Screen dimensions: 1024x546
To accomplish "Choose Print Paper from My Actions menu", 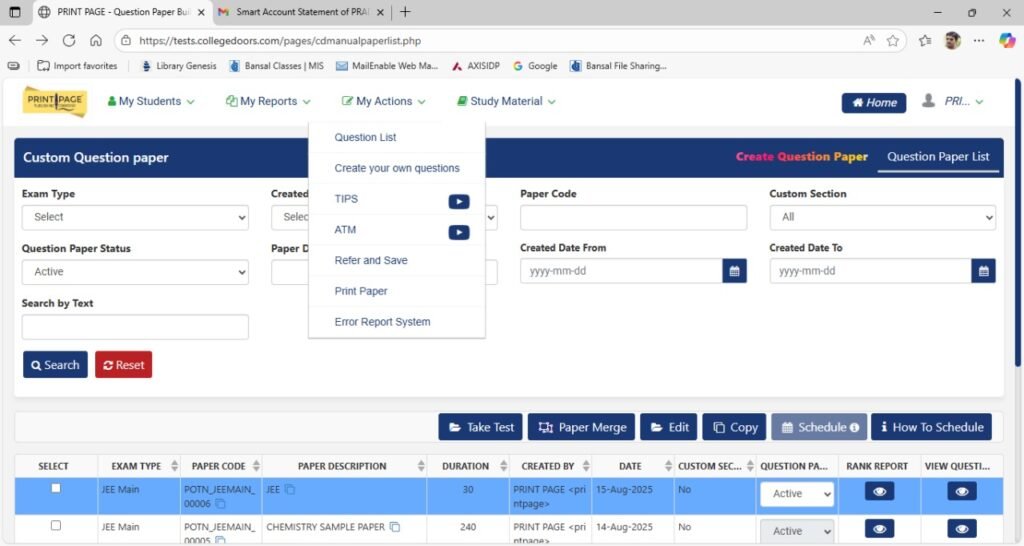I will (x=361, y=291).
